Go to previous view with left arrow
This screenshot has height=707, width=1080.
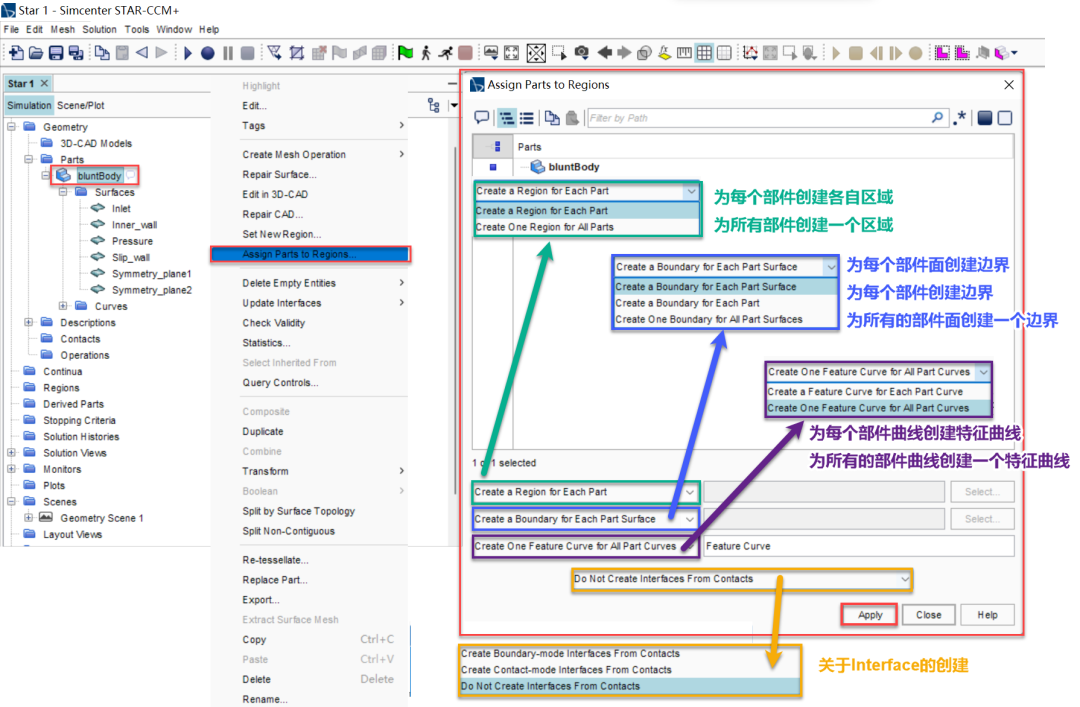pyautogui.click(x=605, y=52)
